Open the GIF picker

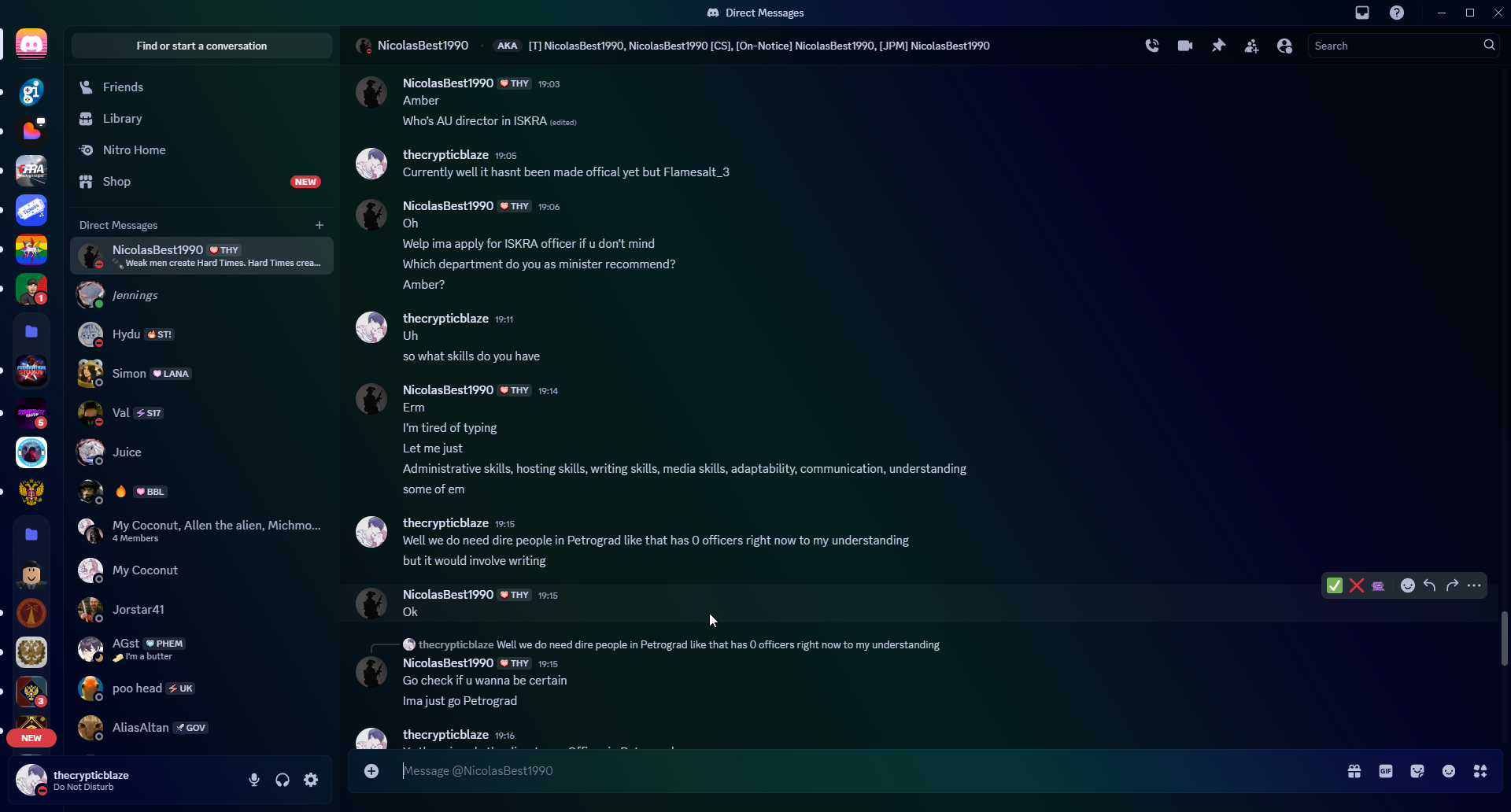[x=1386, y=771]
